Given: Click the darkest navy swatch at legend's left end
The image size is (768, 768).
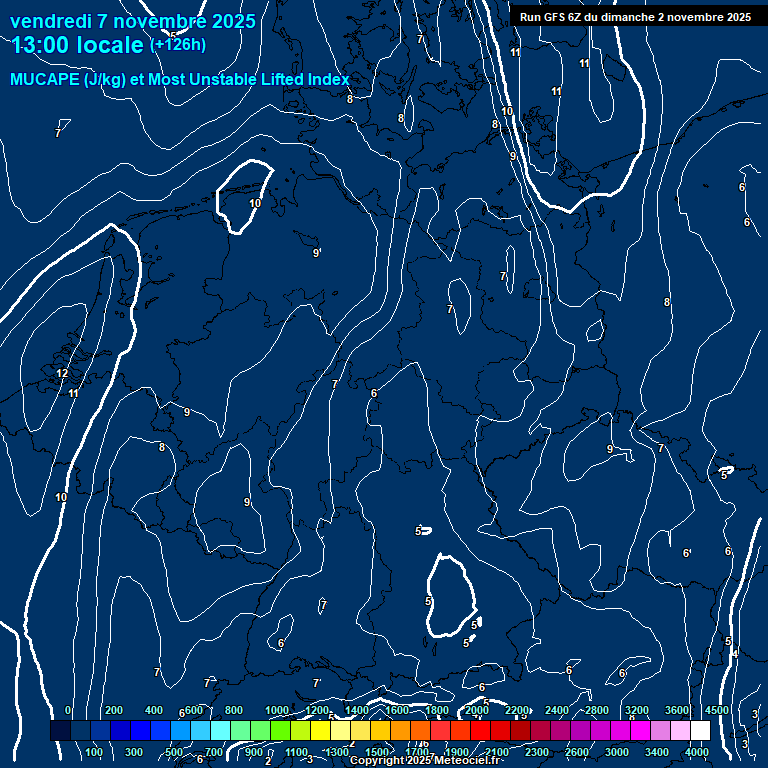Looking at the screenshot, I should [60, 731].
